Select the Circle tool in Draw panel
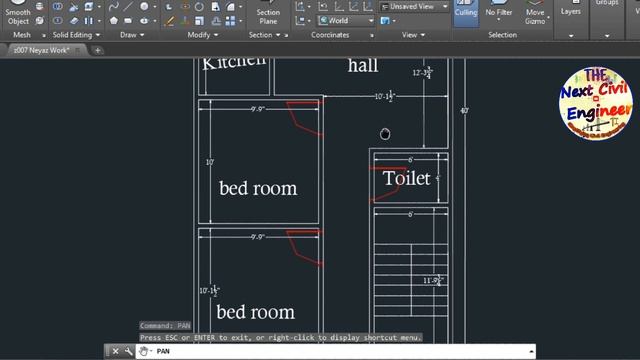Image resolution: width=640 pixels, height=360 pixels. tap(144, 6)
